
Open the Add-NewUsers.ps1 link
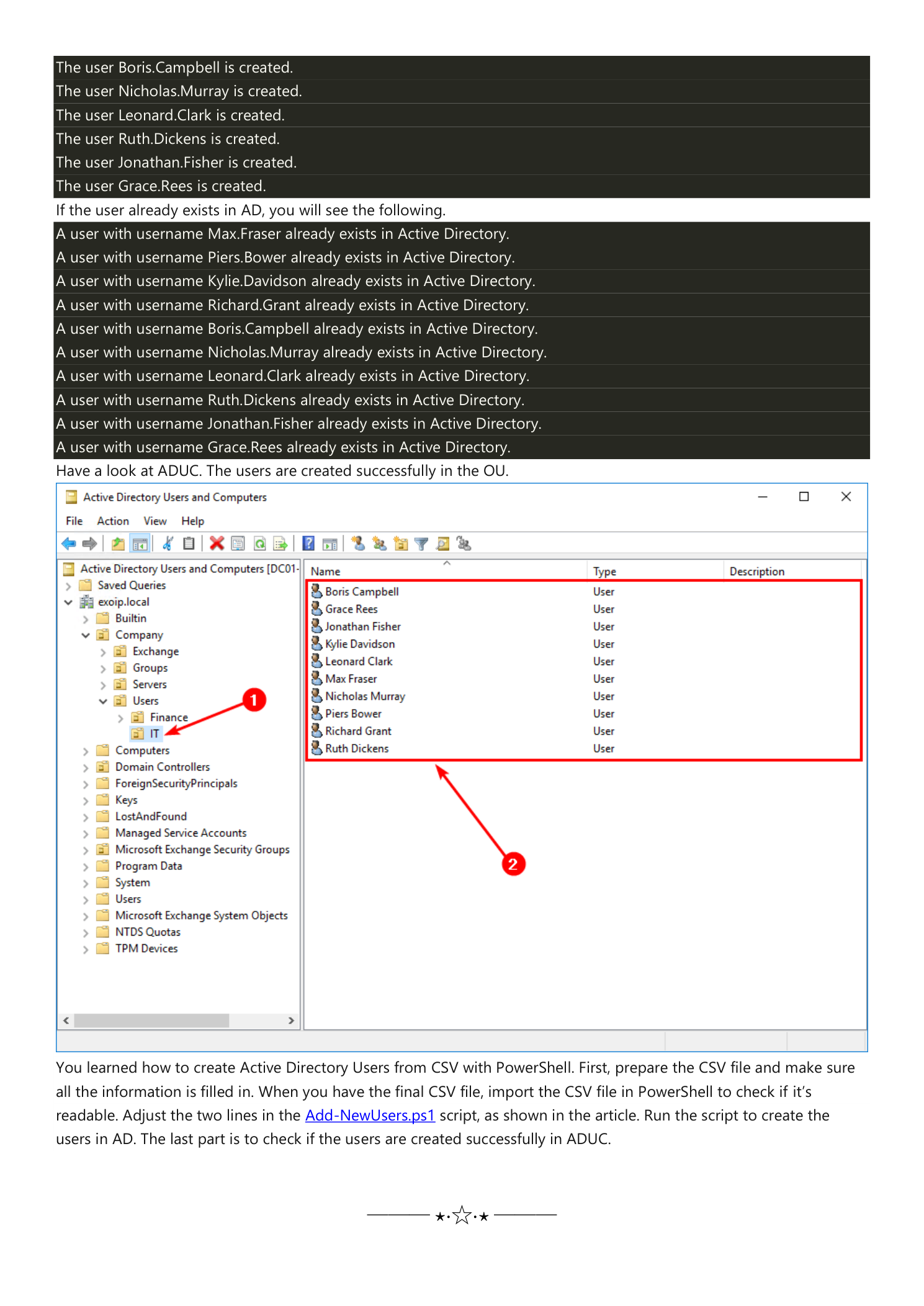[370, 1116]
